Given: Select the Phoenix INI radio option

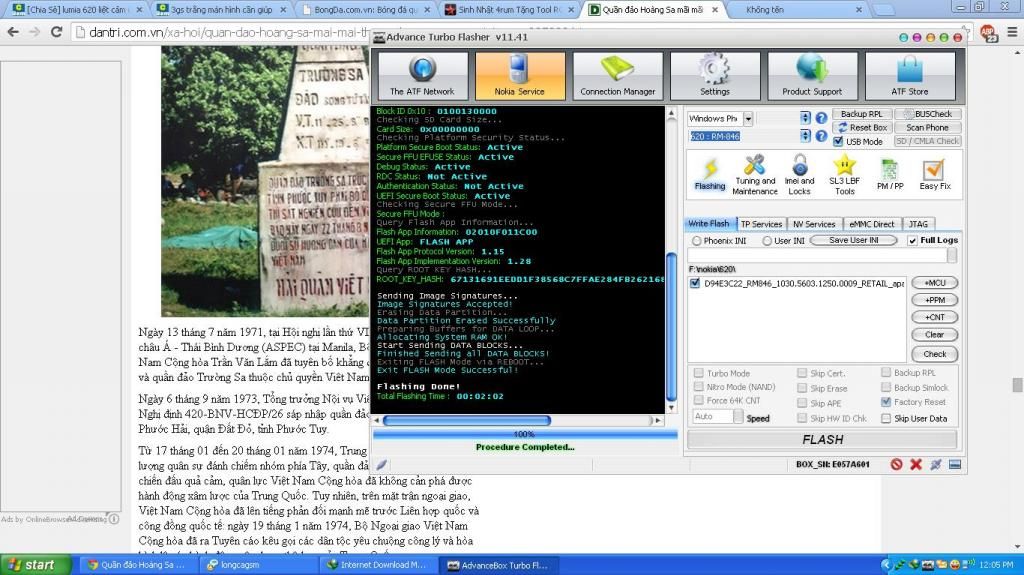Looking at the screenshot, I should (x=697, y=240).
